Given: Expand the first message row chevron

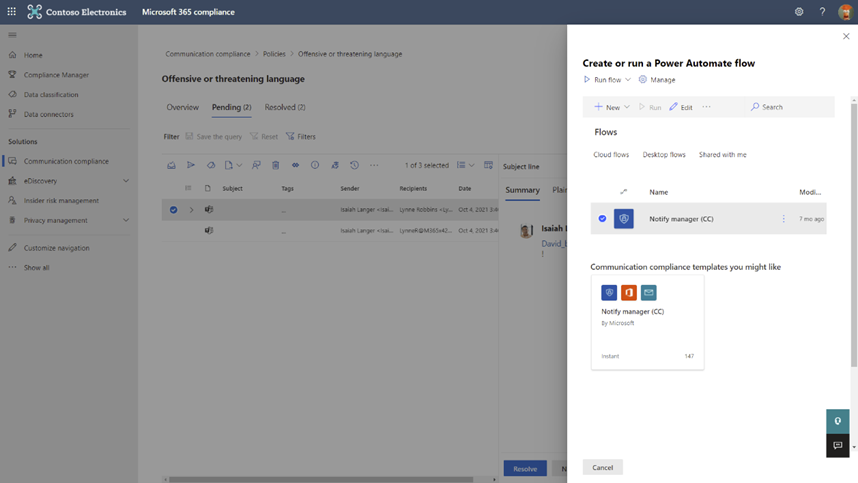Looking at the screenshot, I should (192, 210).
